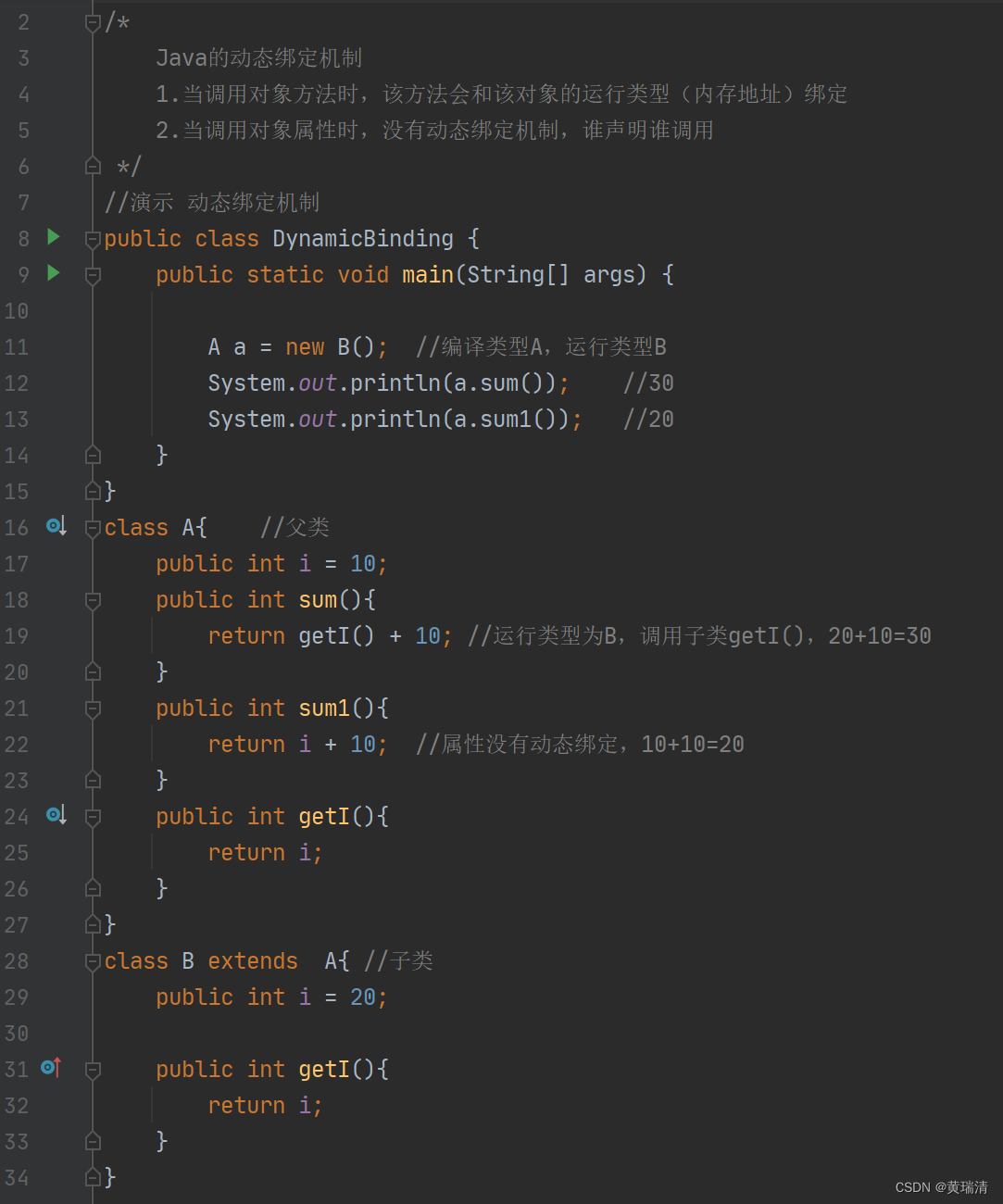Viewport: 1003px width, 1204px height.
Task: Click '10+10=20' comment on line 22
Action: click(693, 744)
